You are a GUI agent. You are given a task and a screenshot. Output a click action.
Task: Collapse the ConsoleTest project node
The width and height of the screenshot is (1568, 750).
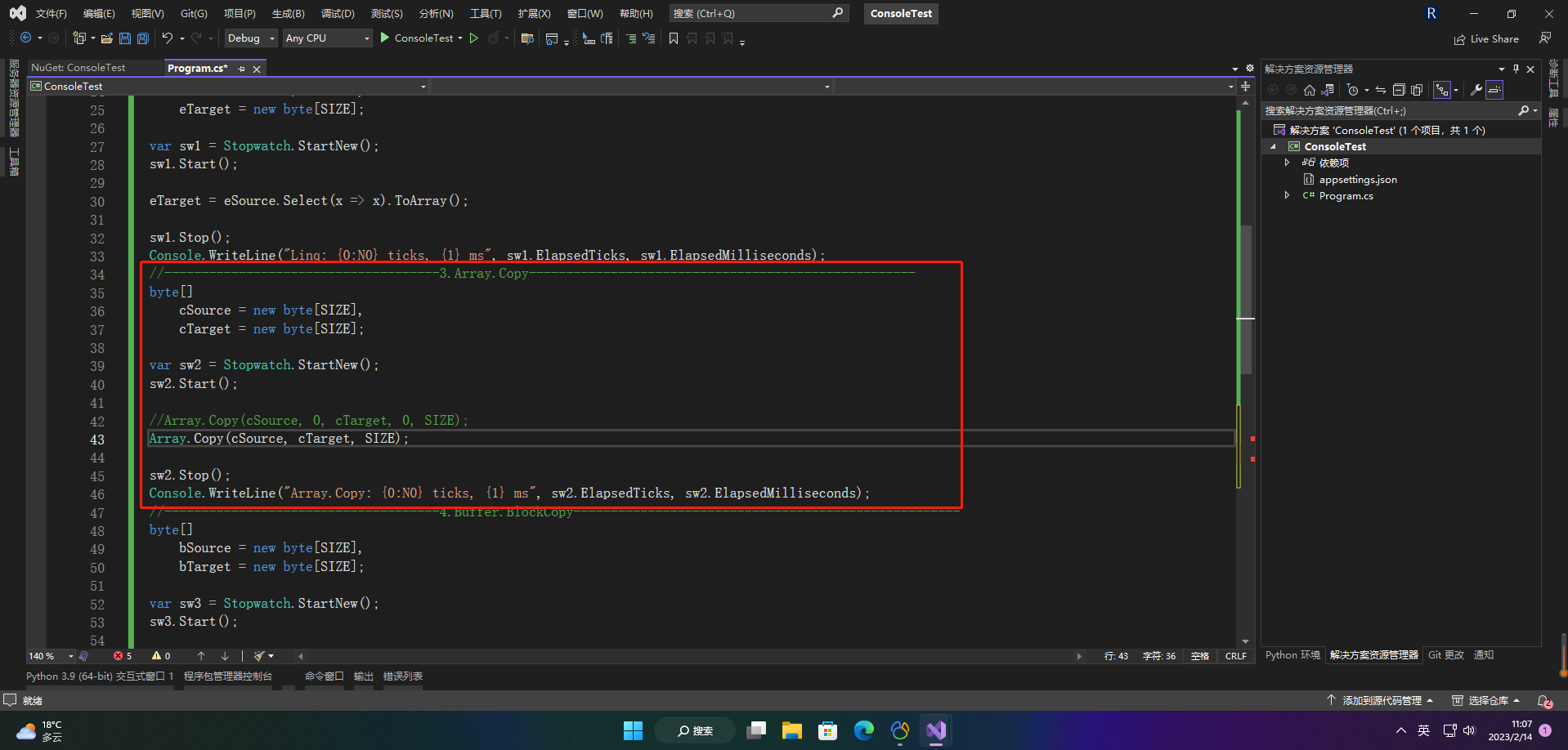1273,147
